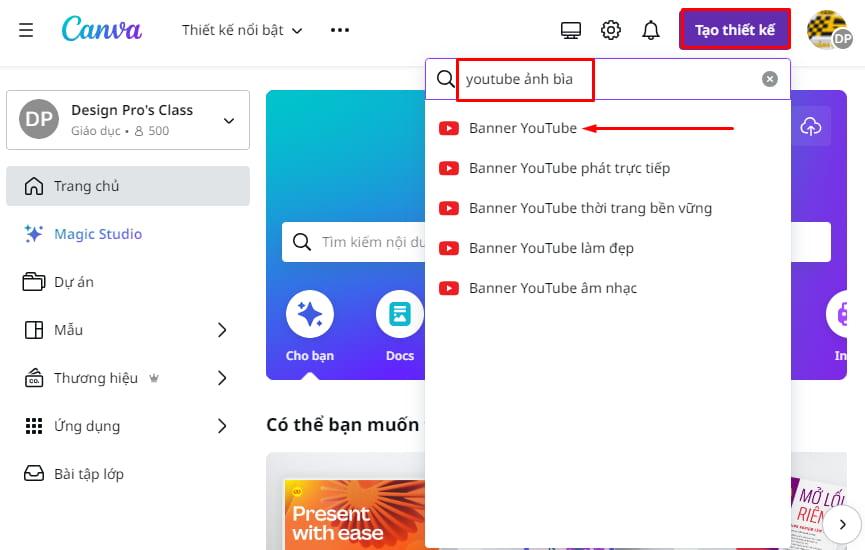Click the Magic Studio sparkle icon

pyautogui.click(x=33, y=234)
